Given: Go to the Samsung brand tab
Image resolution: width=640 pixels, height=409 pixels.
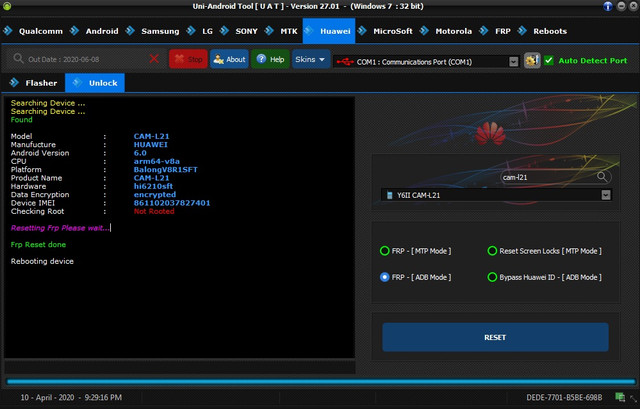Looking at the screenshot, I should click(160, 31).
